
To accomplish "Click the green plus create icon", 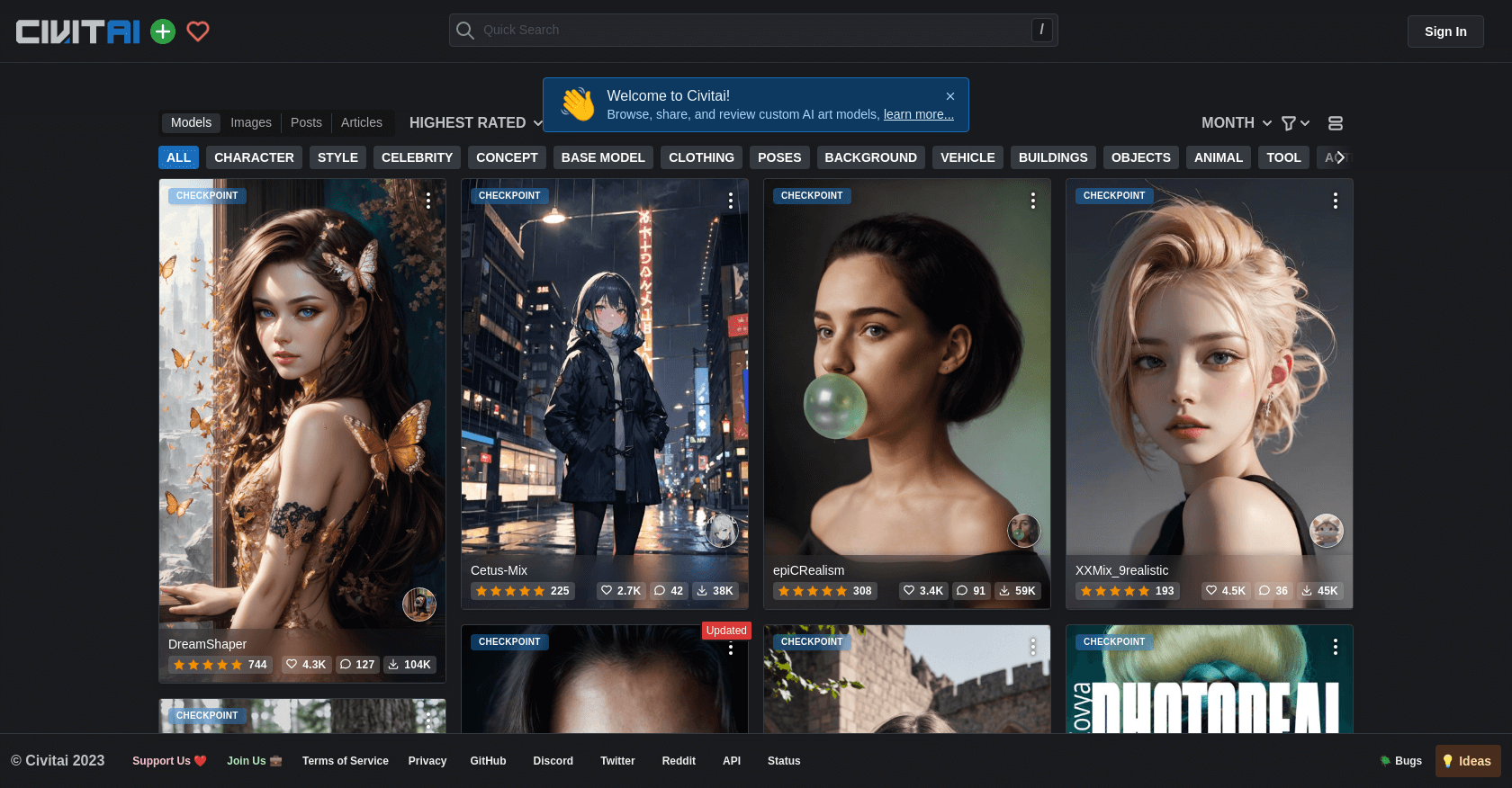I will point(163,31).
